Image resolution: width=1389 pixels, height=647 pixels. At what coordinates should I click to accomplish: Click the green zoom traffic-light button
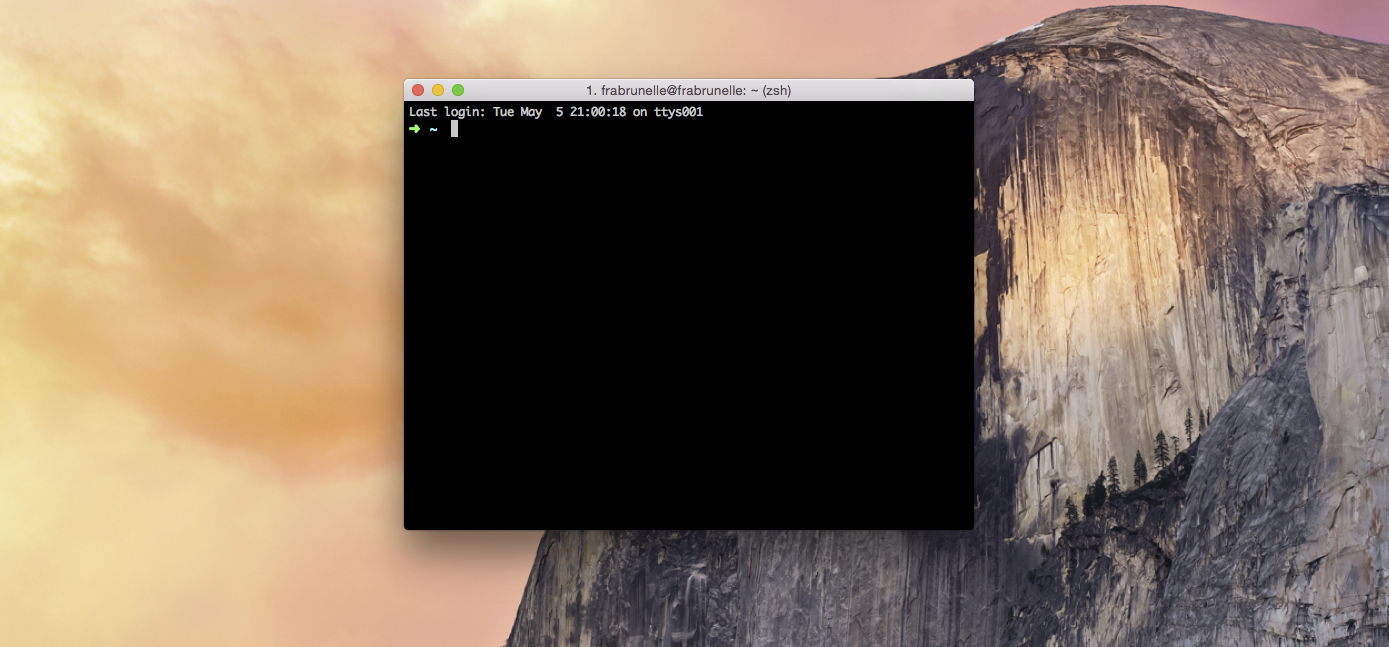coord(457,90)
